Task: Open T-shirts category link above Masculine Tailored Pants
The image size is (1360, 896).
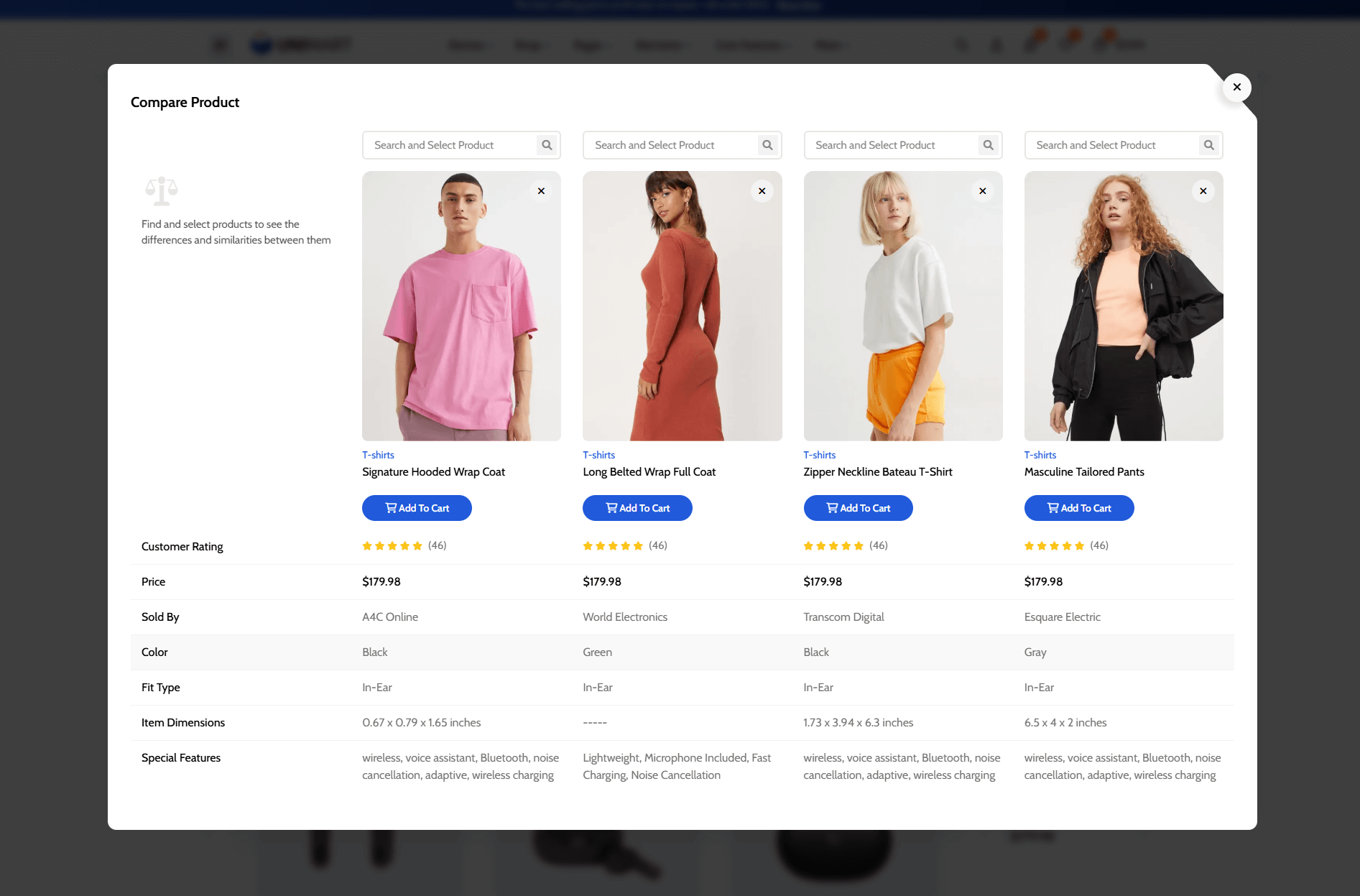Action: click(1040, 455)
